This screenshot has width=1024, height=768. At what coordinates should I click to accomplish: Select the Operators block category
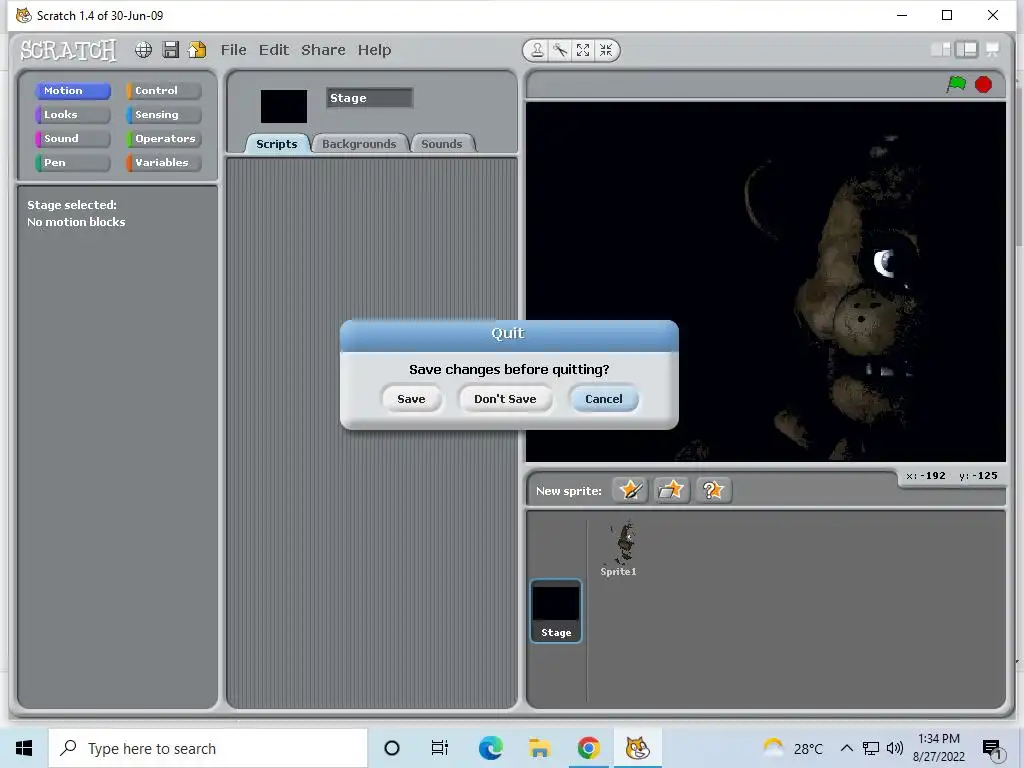coord(164,138)
